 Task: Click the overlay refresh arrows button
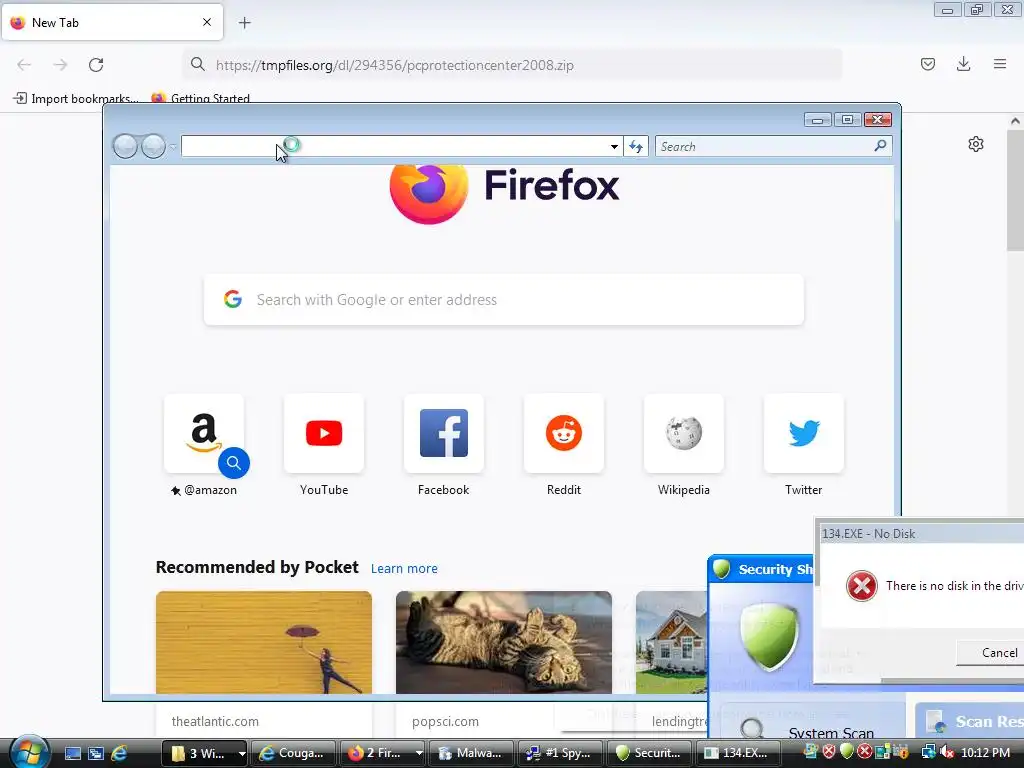click(x=636, y=146)
